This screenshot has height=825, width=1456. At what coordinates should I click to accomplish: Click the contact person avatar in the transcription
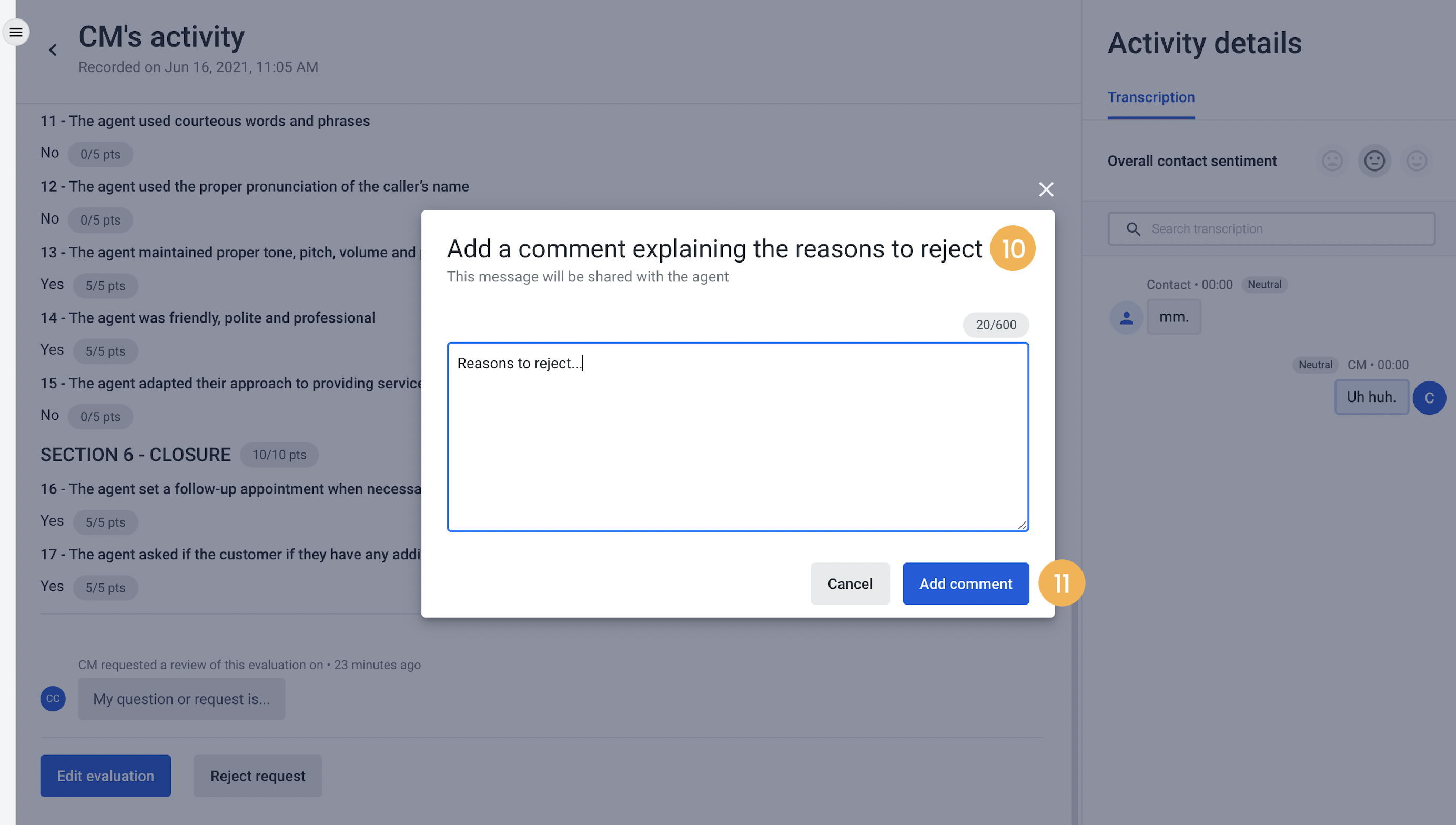tap(1126, 317)
